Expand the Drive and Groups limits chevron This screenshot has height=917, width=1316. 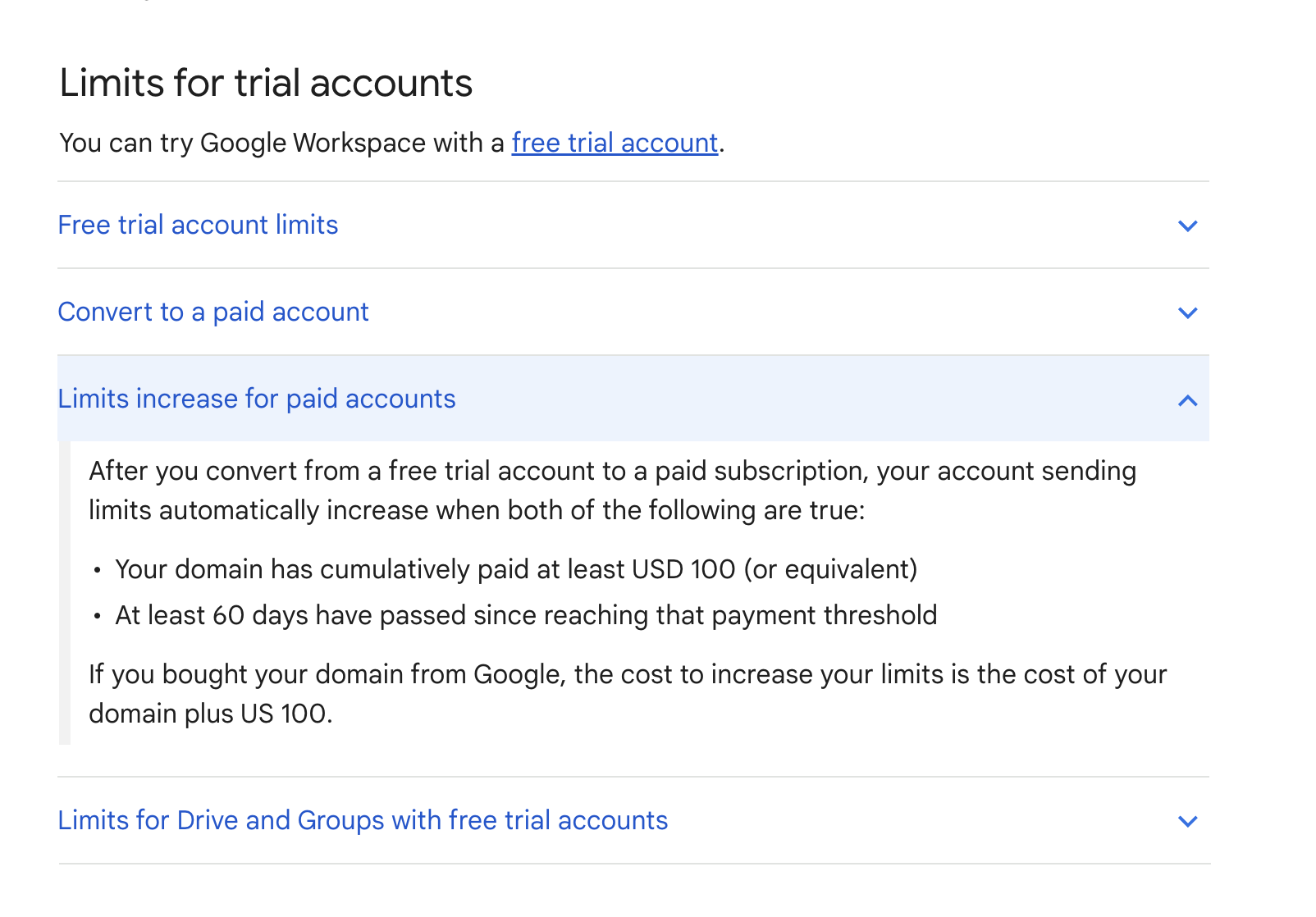point(1187,821)
